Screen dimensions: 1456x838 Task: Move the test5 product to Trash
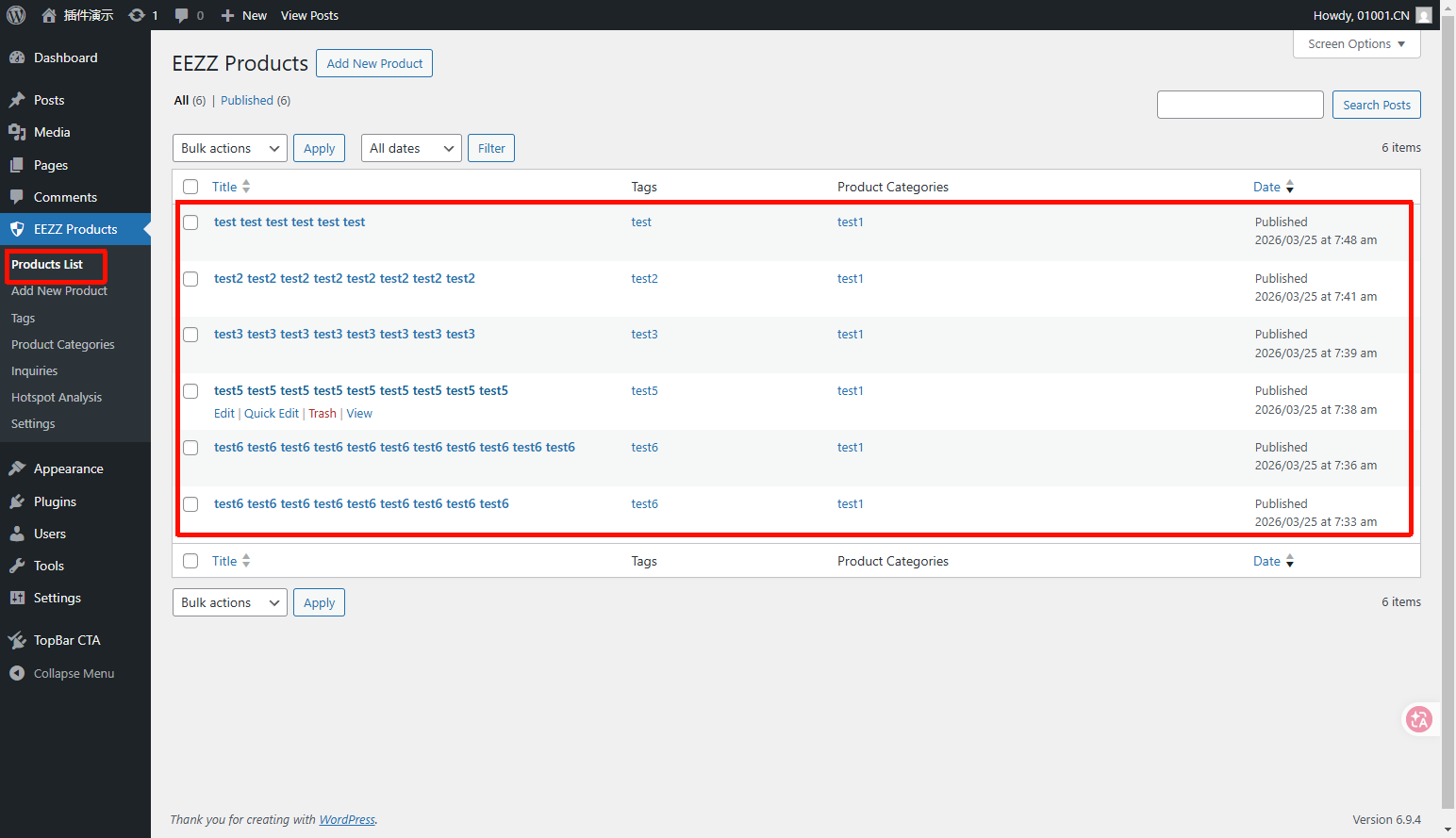pos(322,414)
